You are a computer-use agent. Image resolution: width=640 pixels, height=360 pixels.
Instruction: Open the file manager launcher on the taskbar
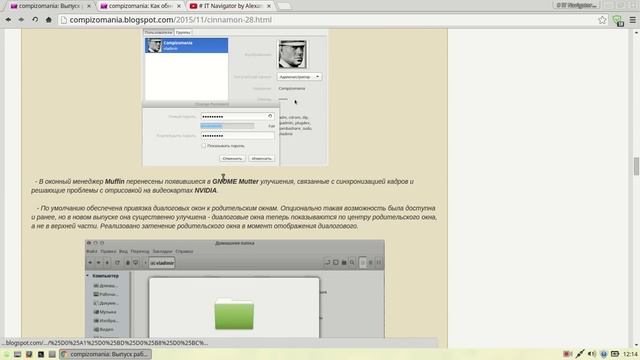click(52, 354)
